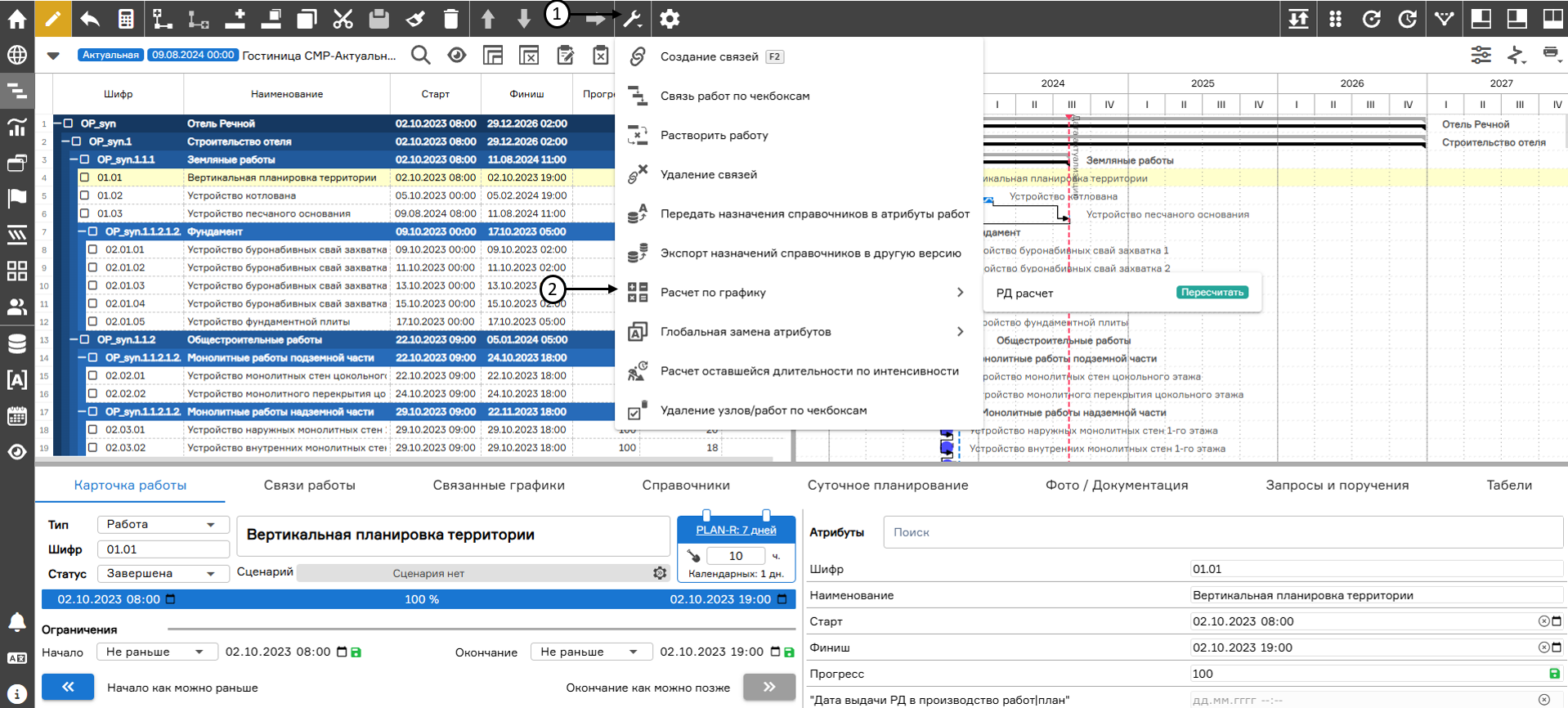Click the search magnifier icon
The height and width of the screenshot is (708, 1568).
(x=420, y=55)
